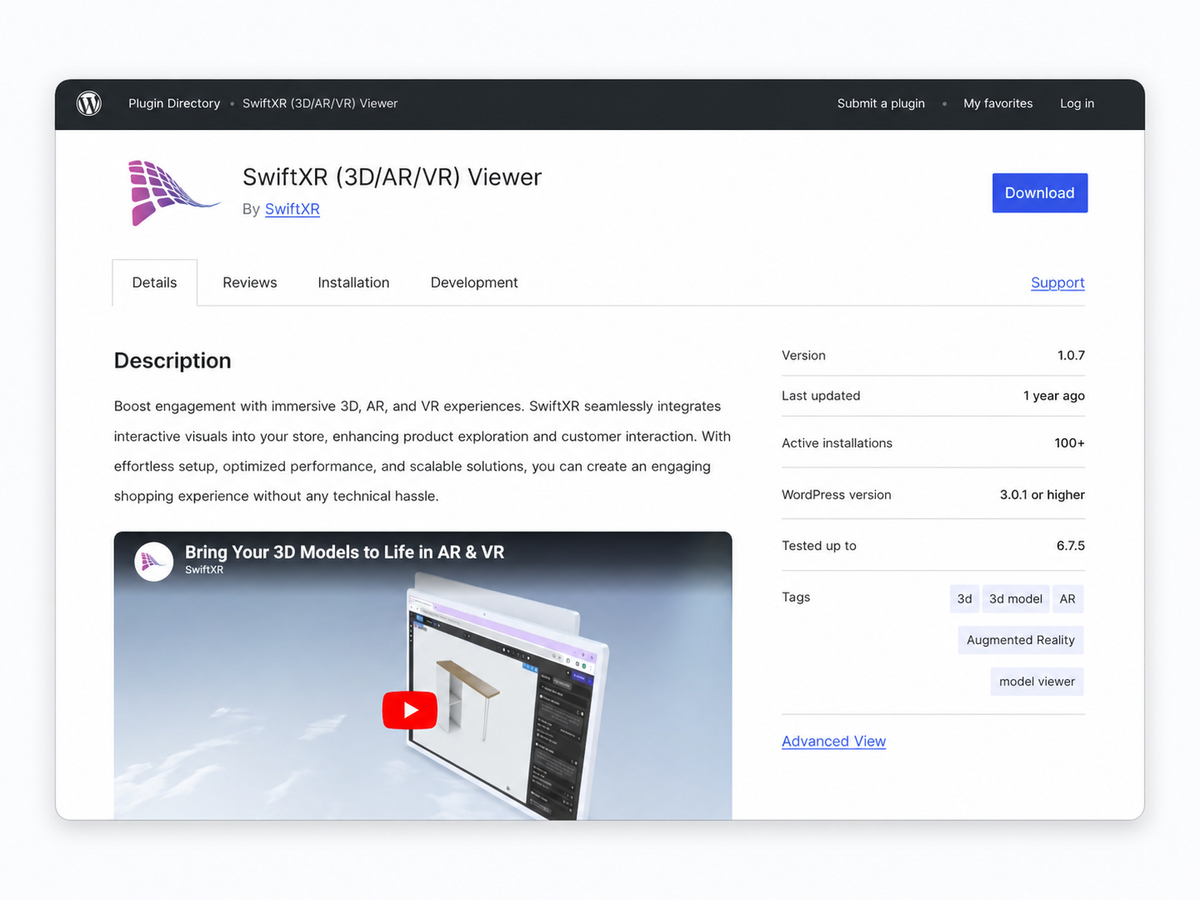Click the 3d model tag
Image resolution: width=1200 pixels, height=900 pixels.
click(x=1016, y=599)
